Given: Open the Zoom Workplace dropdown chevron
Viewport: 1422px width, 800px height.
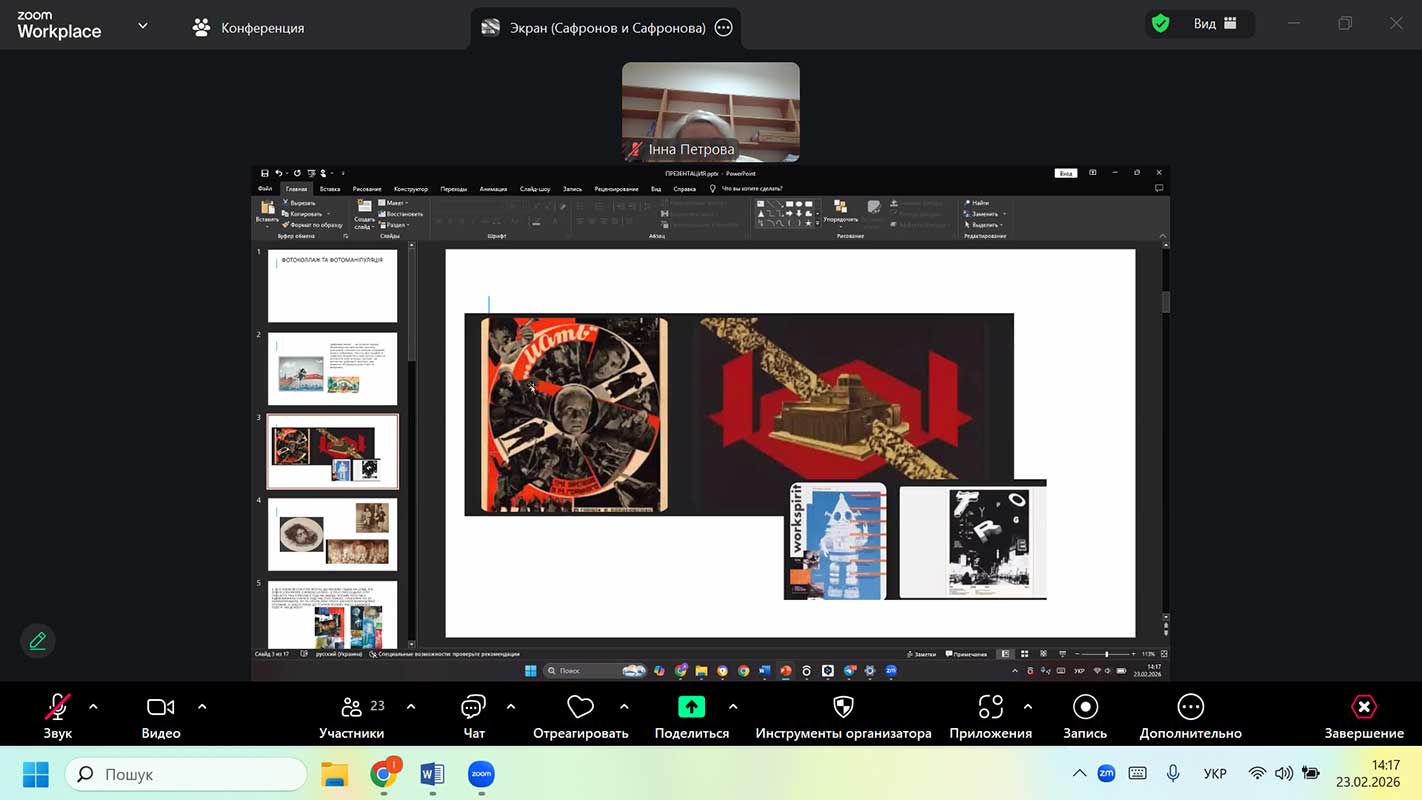Looking at the screenshot, I should 143,26.
